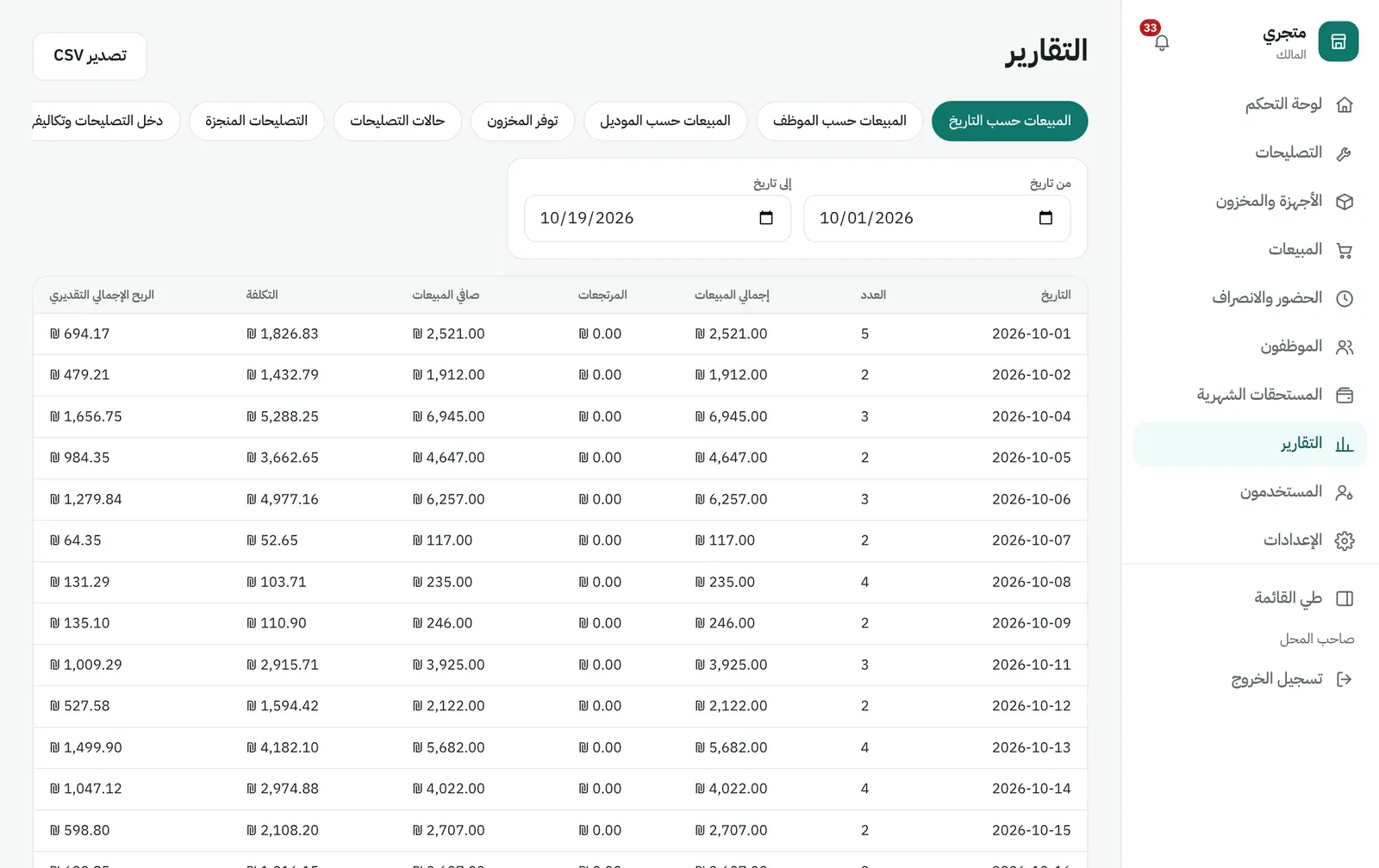Open حالات التصليحات report tab
1379x868 pixels.
click(397, 121)
